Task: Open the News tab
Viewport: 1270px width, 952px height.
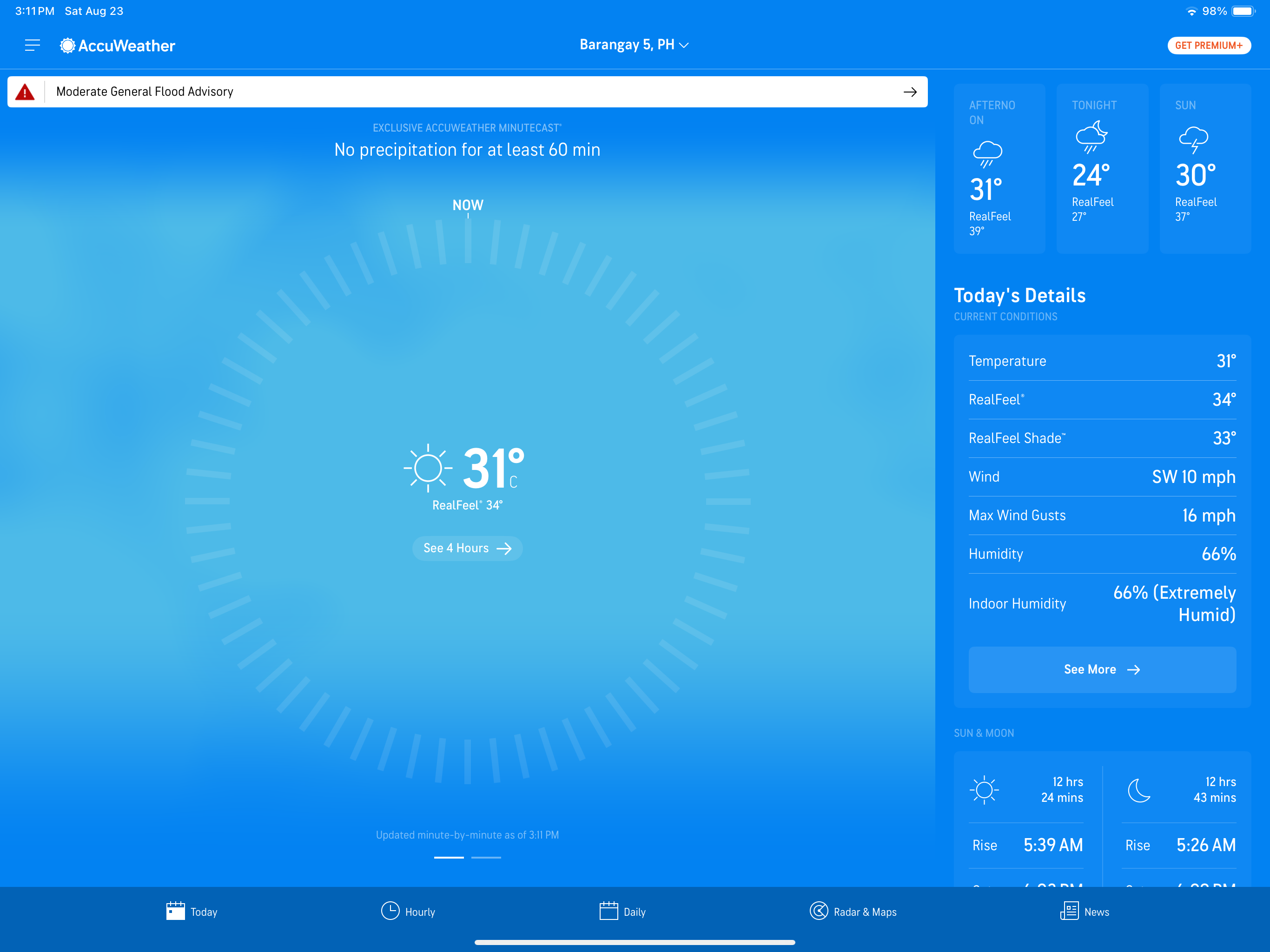Action: click(1085, 912)
